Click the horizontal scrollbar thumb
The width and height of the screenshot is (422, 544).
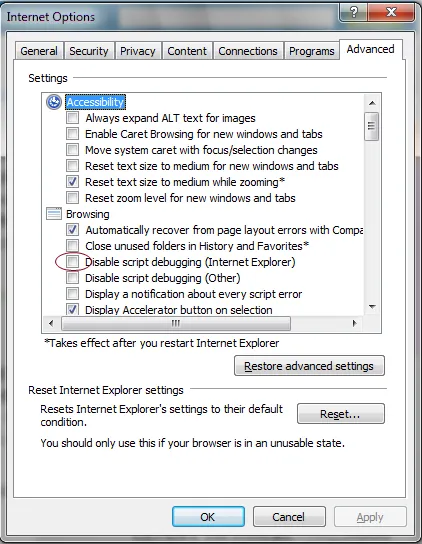[176, 323]
